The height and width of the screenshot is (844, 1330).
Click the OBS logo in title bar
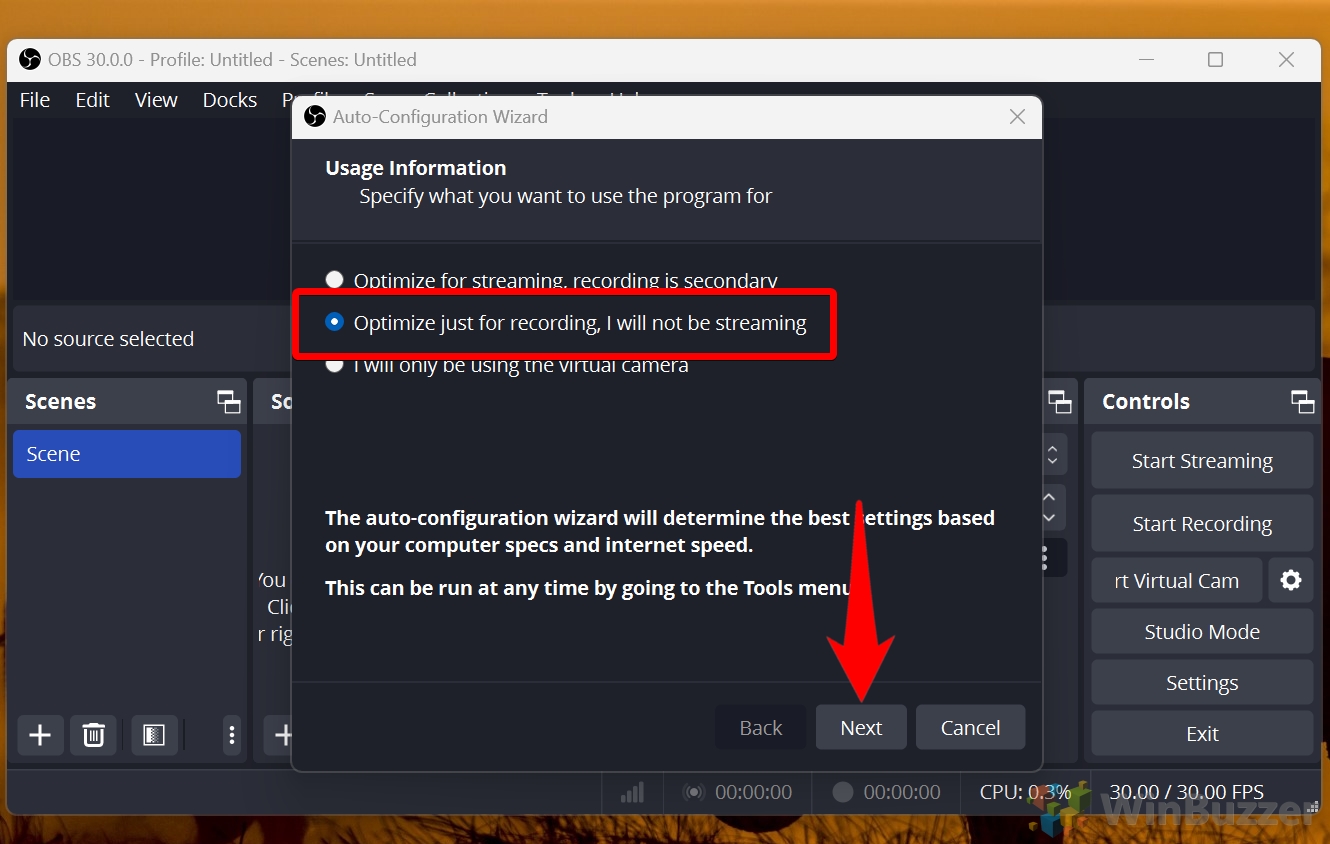(x=30, y=60)
